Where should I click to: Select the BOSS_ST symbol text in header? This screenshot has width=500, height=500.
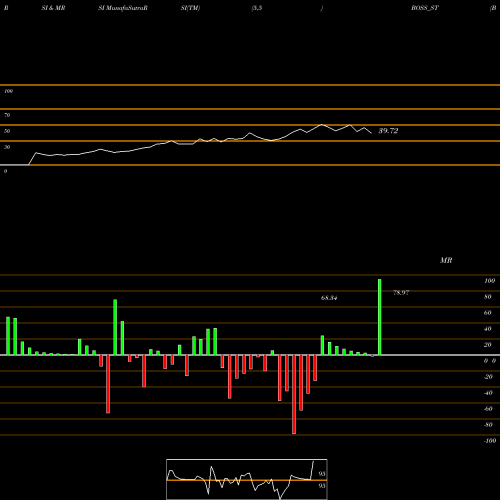[425, 8]
